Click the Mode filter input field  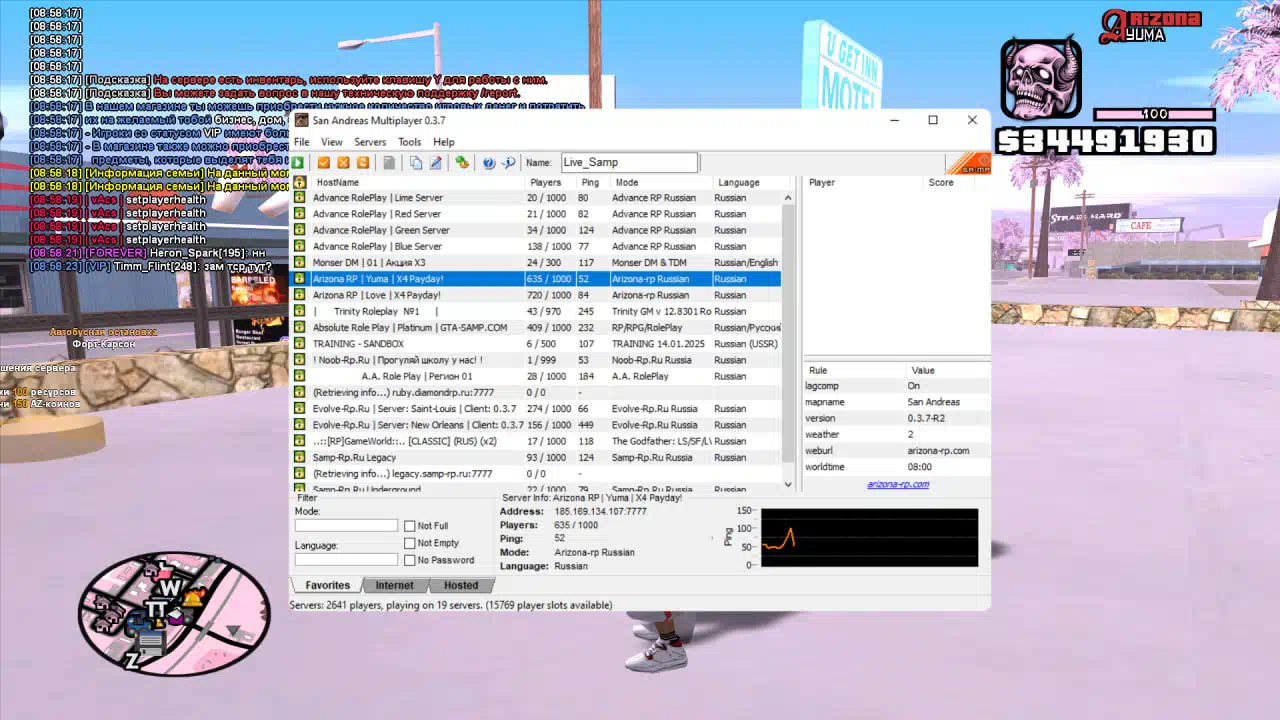point(346,526)
